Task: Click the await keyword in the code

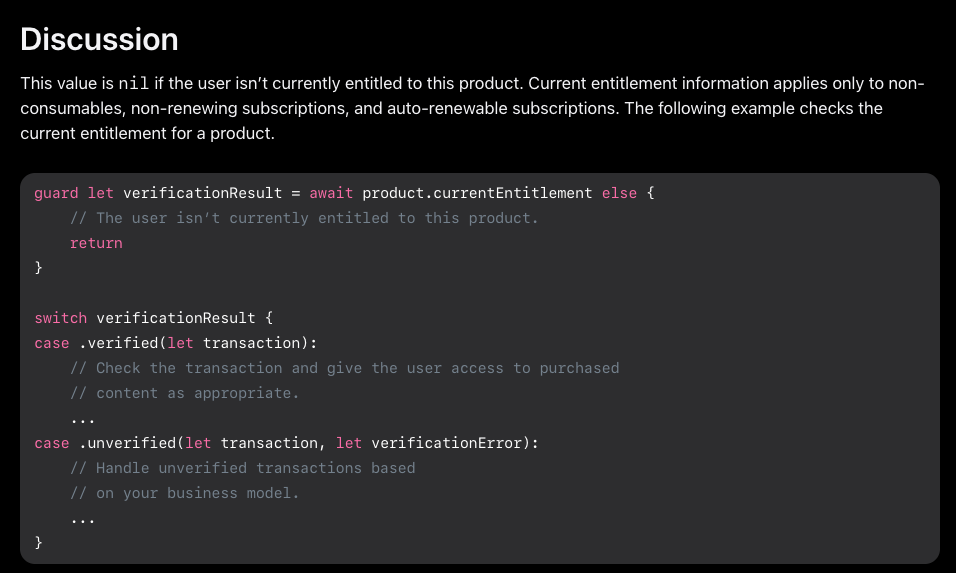Action: pos(331,193)
